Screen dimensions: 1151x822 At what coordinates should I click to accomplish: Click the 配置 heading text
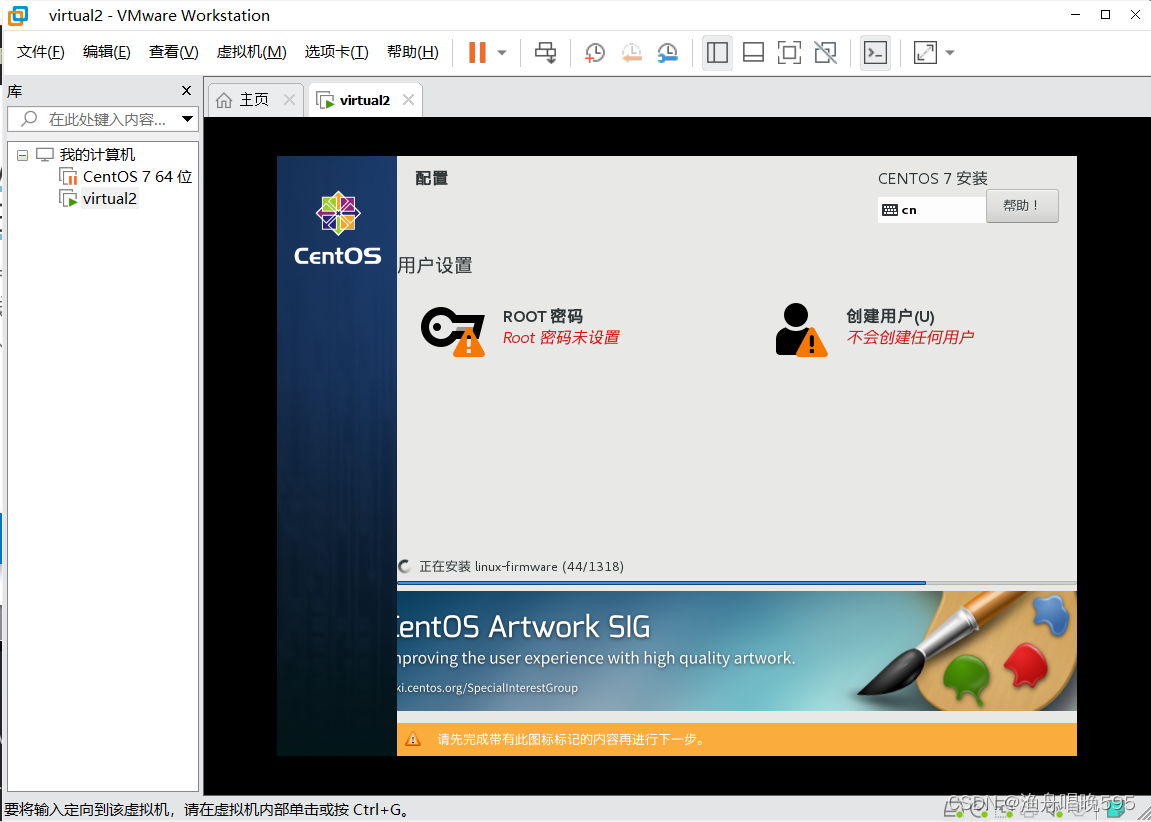coord(432,178)
